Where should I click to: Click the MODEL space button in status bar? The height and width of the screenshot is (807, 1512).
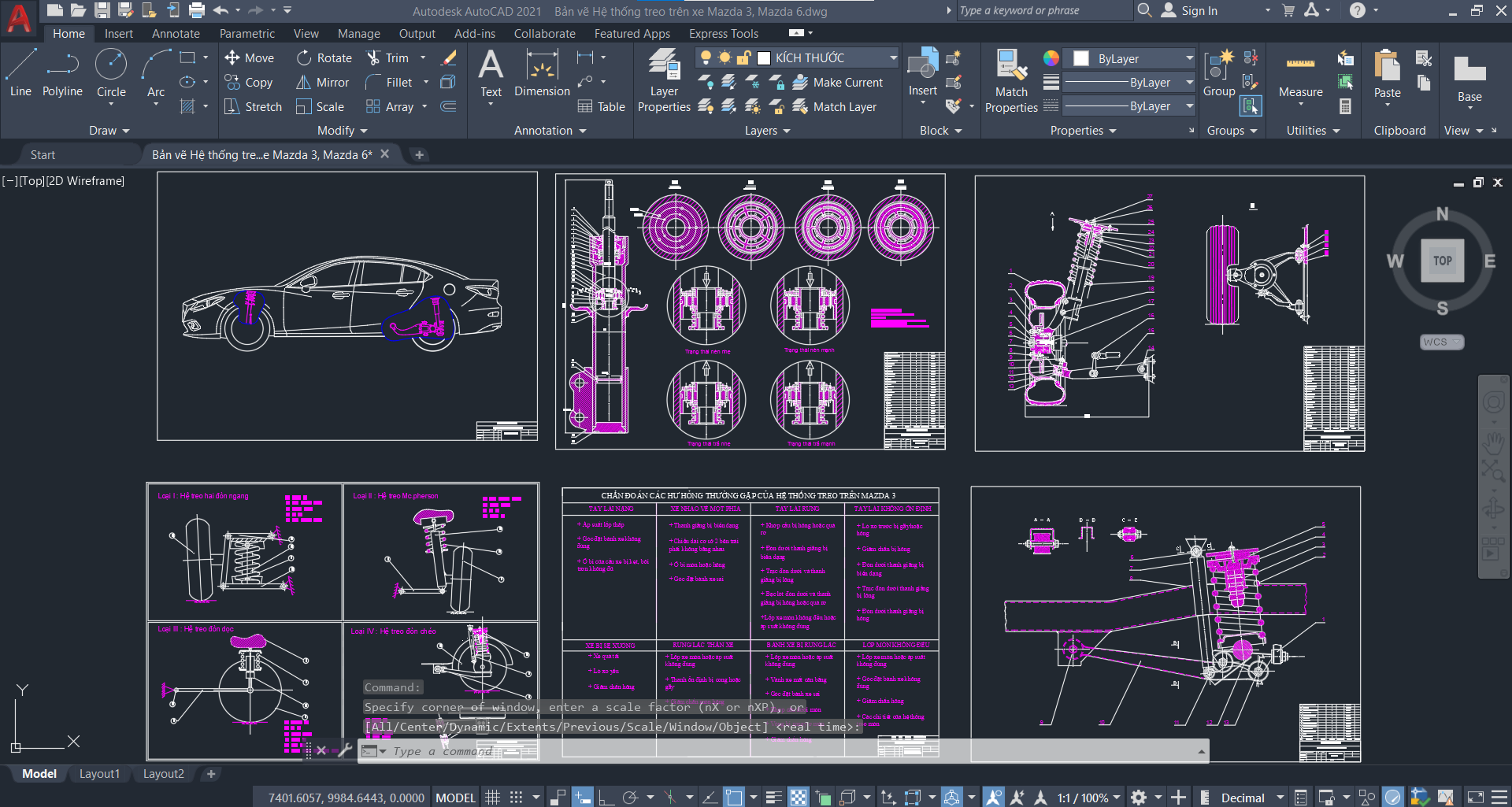tap(455, 798)
